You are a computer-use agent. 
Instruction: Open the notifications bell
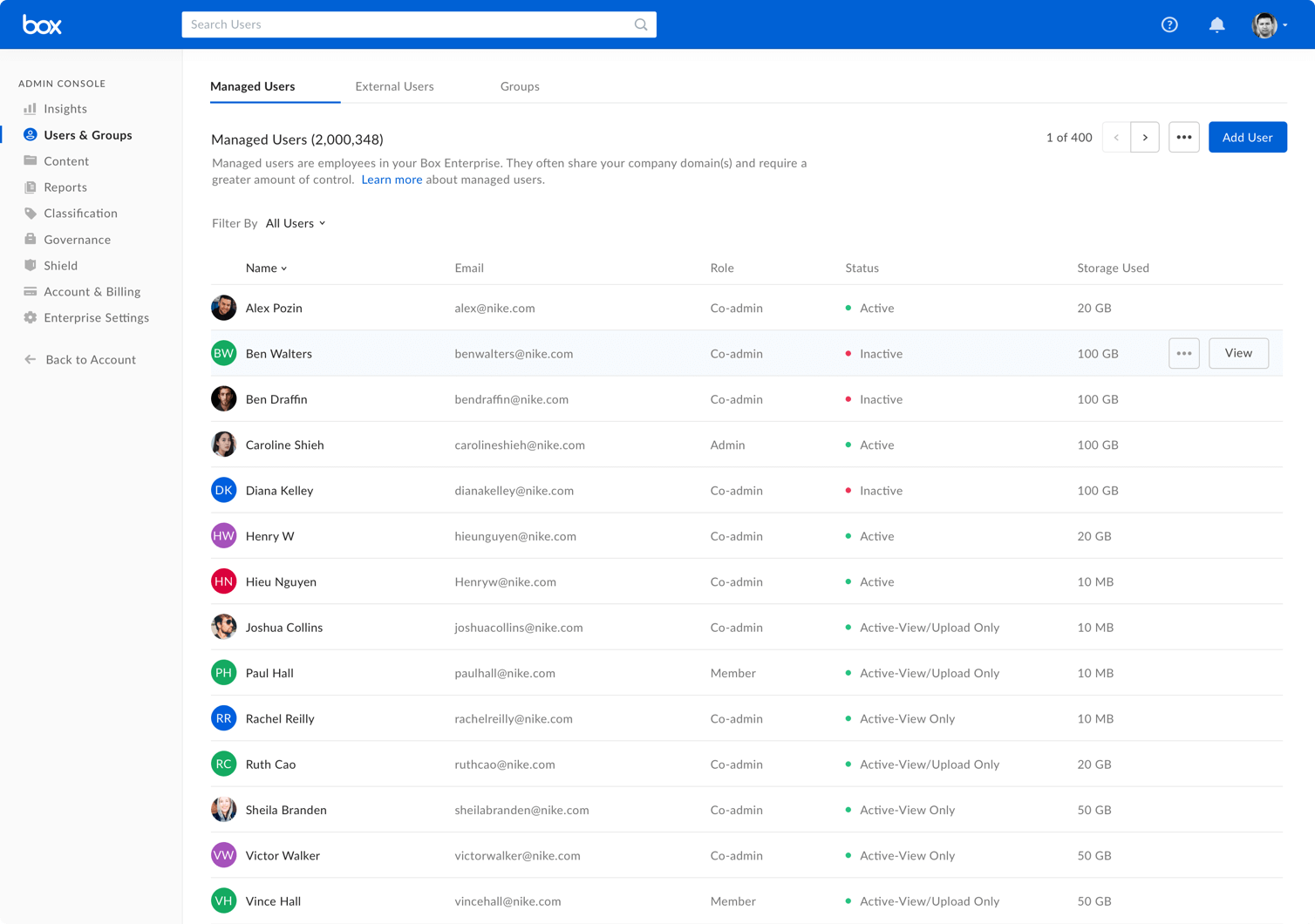click(x=1216, y=24)
